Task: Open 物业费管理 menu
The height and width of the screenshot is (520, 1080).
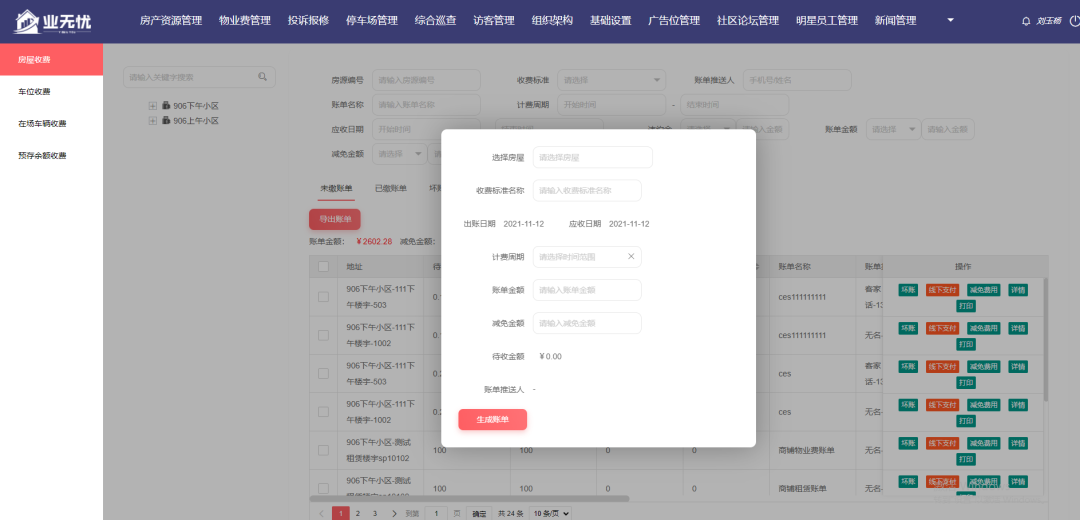Action: tap(245, 21)
